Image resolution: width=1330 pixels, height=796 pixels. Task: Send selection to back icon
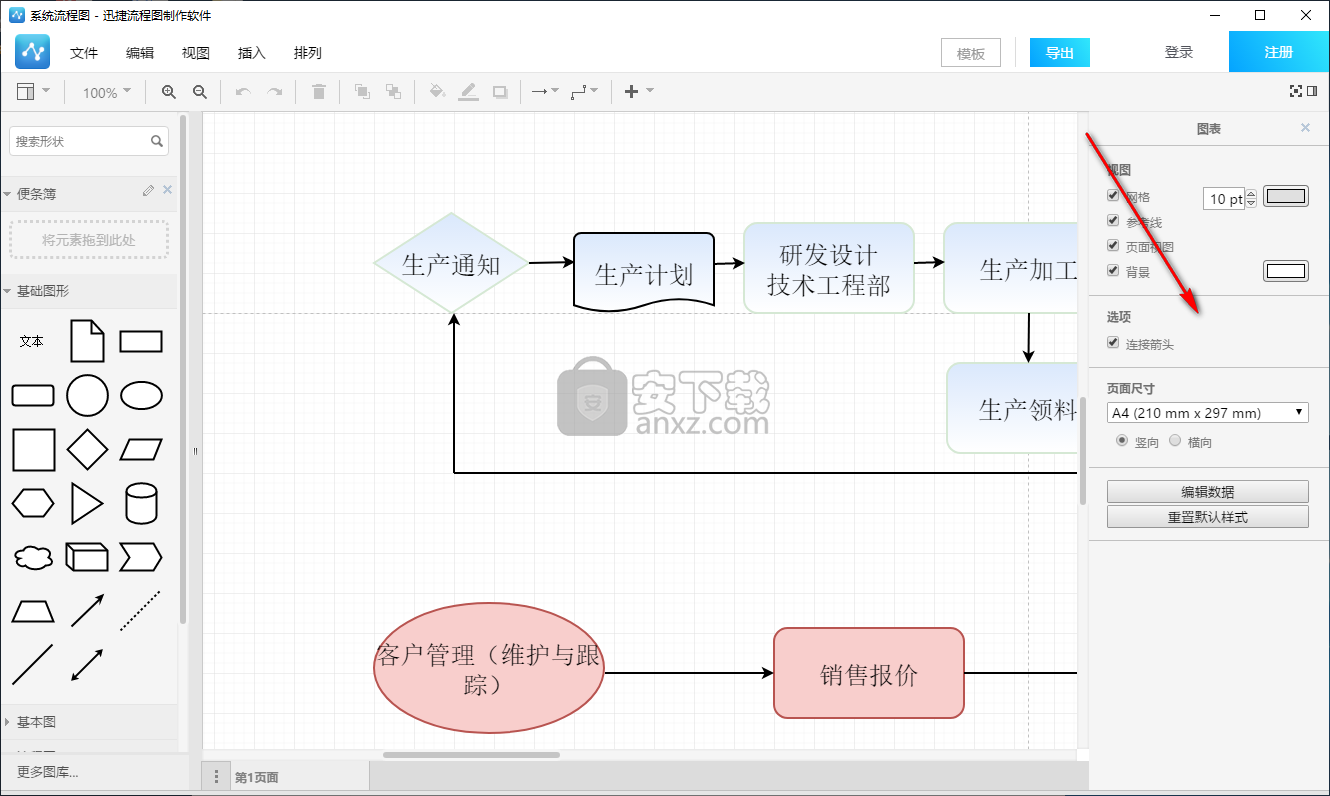pyautogui.click(x=393, y=92)
